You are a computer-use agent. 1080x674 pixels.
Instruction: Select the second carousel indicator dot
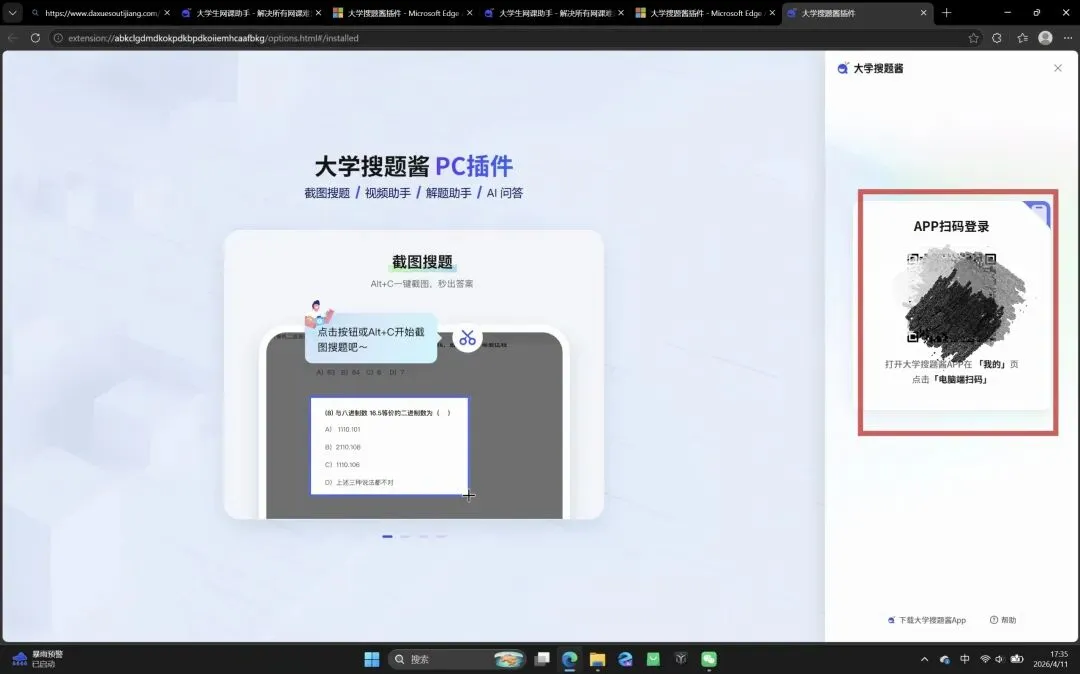pos(405,536)
